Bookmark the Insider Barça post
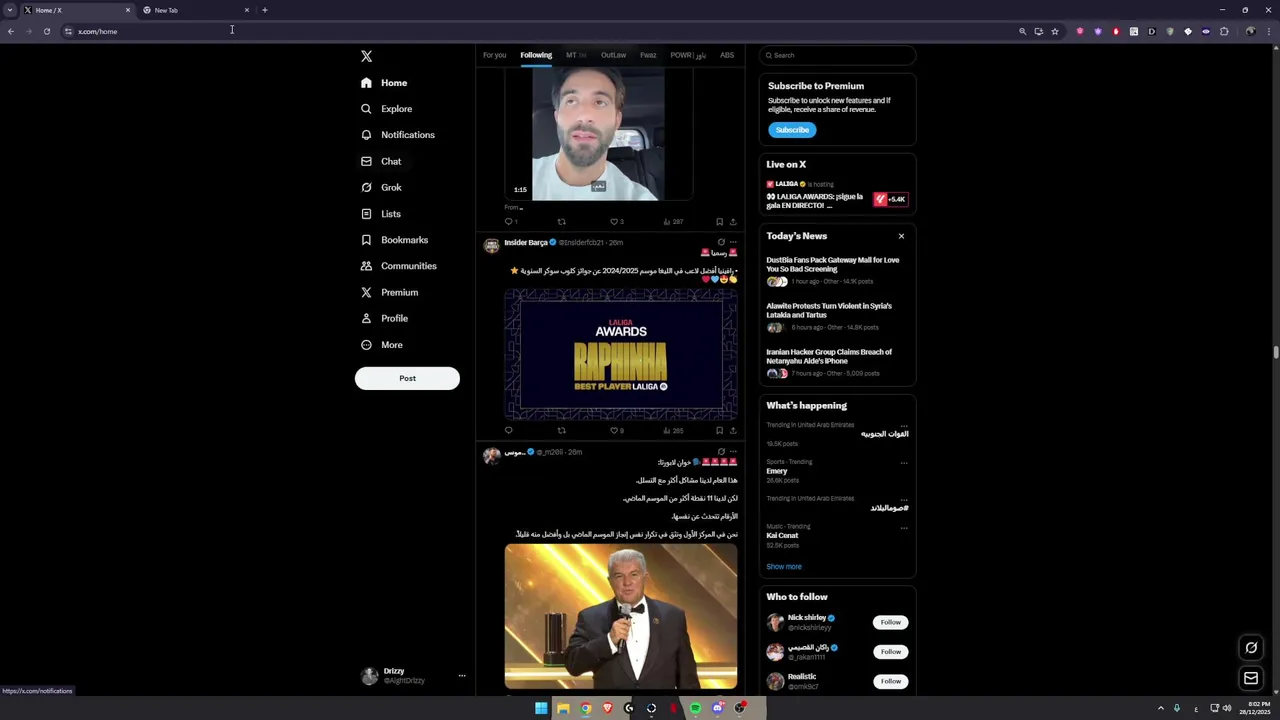Screen dimensions: 1280x720 [x=719, y=431]
